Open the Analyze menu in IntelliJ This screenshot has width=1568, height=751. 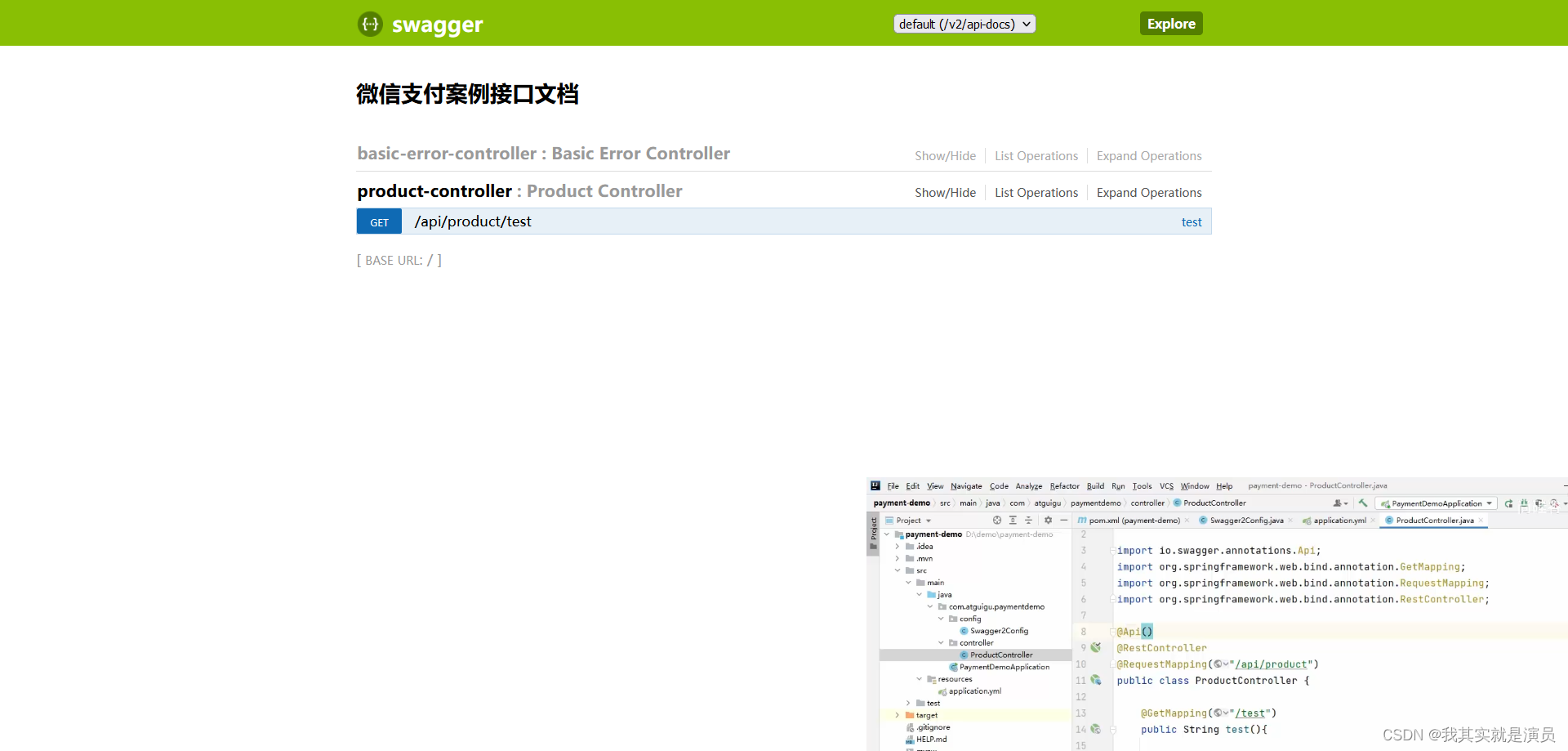pos(1029,486)
